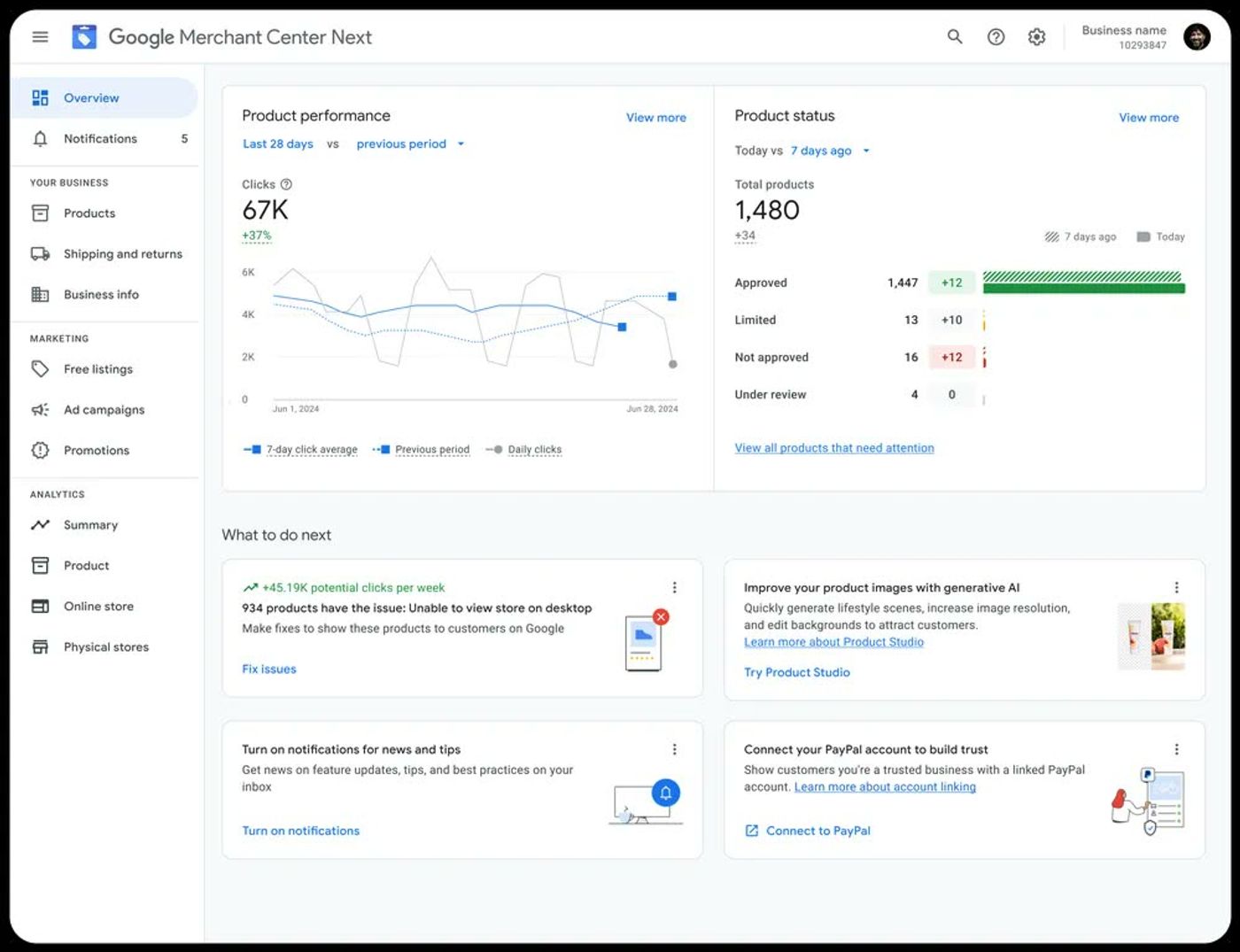Click the Approved +12 change badge
This screenshot has width=1240, height=952.
coord(952,283)
